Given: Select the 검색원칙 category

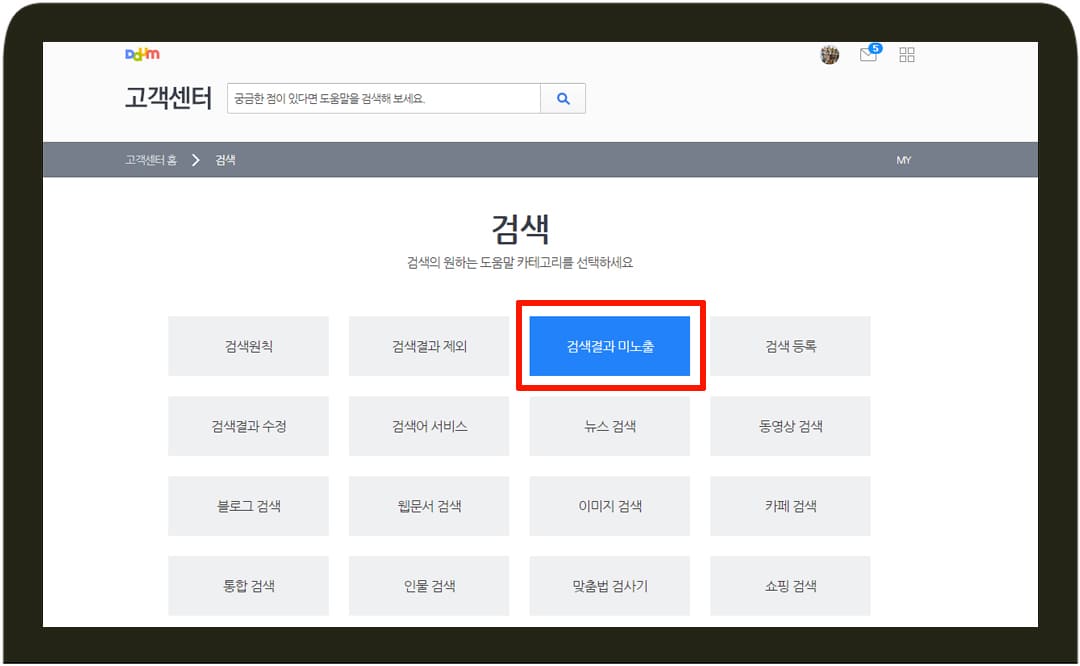Looking at the screenshot, I should [248, 345].
